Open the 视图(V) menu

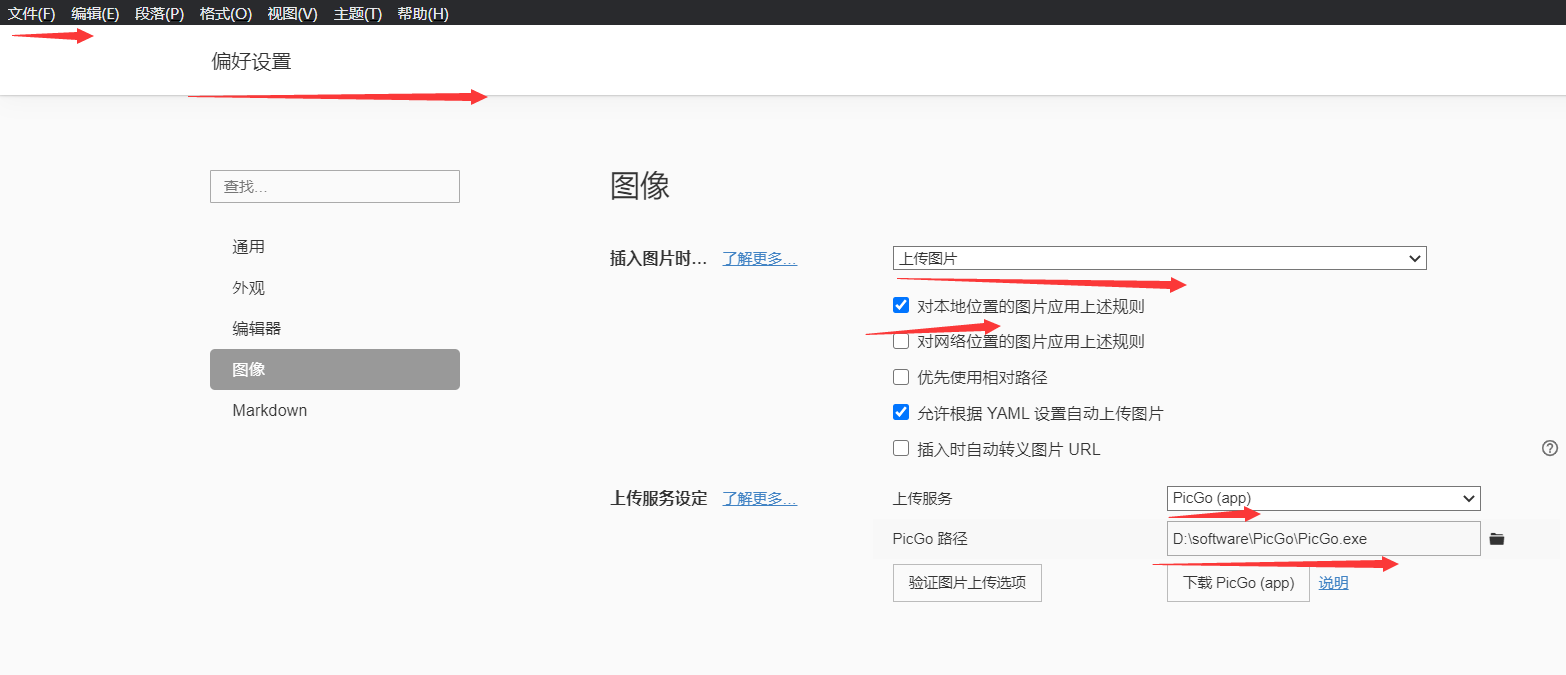point(292,13)
